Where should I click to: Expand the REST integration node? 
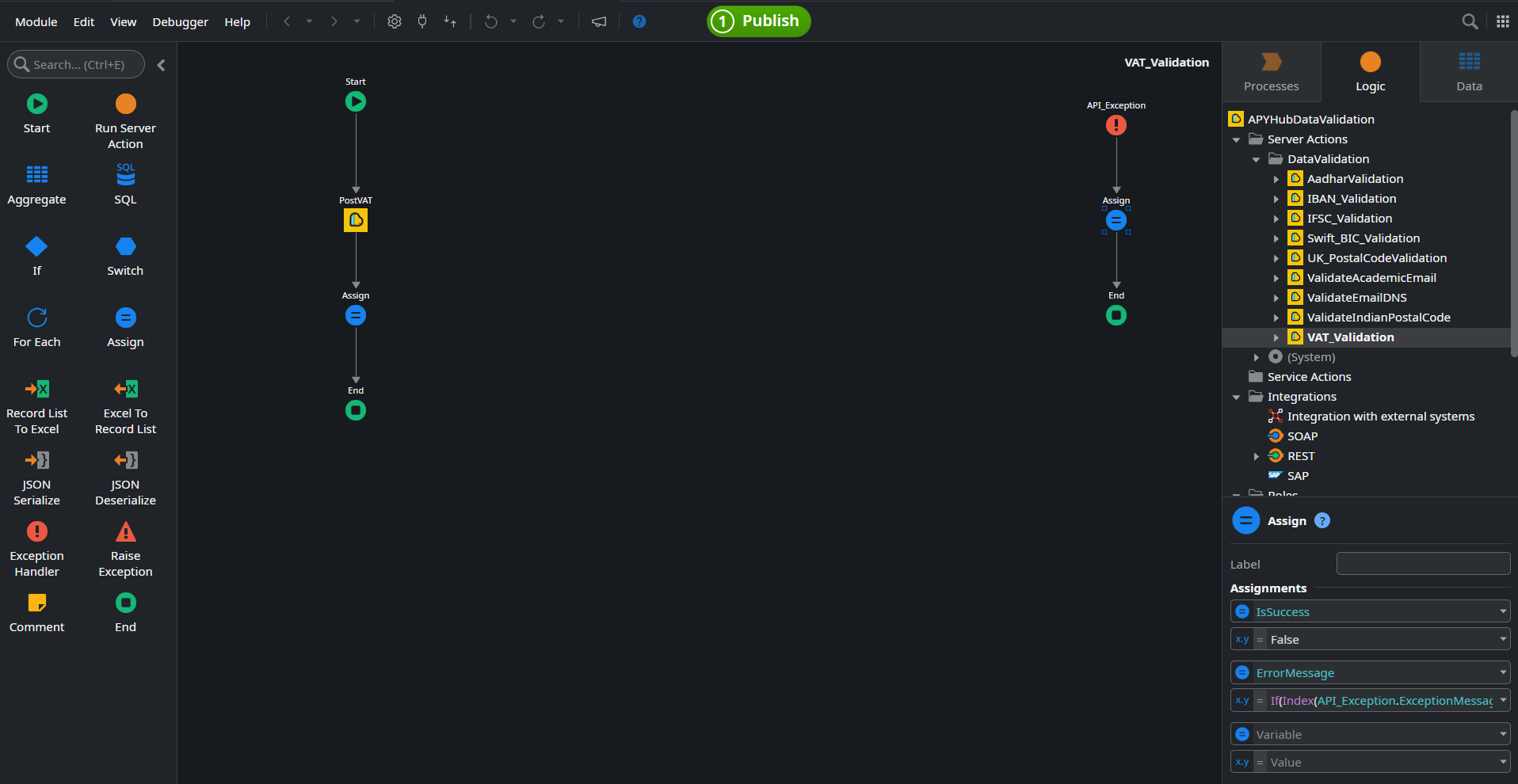(1257, 456)
